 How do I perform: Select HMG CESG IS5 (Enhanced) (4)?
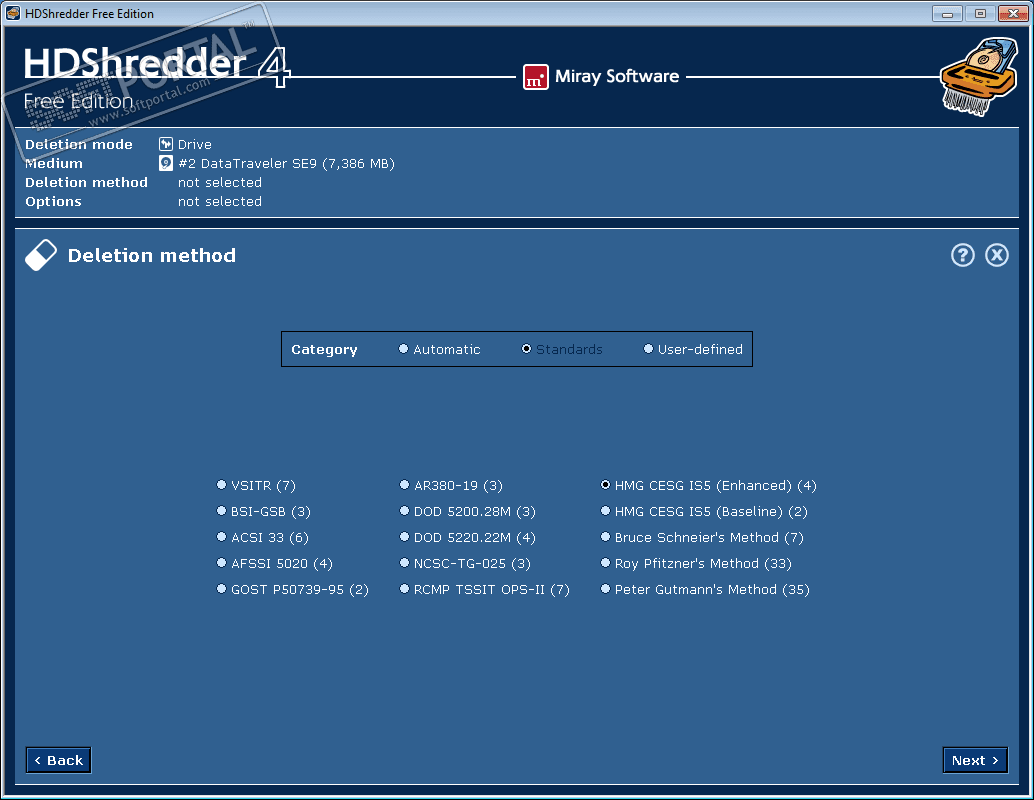(709, 485)
